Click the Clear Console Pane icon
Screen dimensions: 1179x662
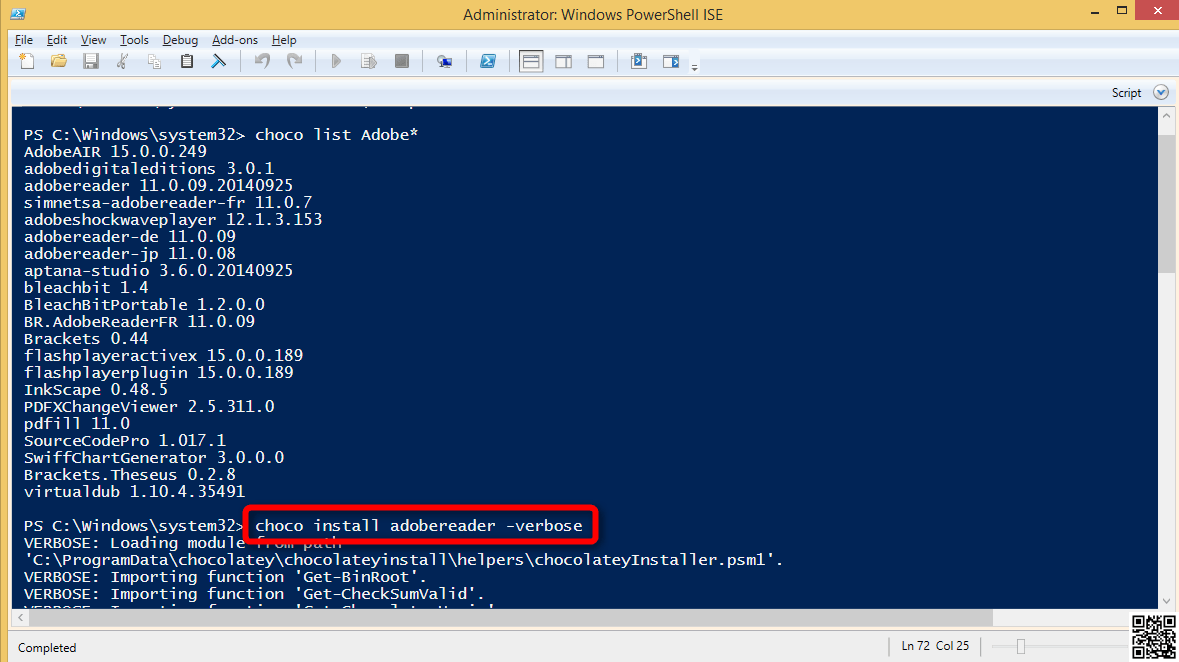pos(218,62)
